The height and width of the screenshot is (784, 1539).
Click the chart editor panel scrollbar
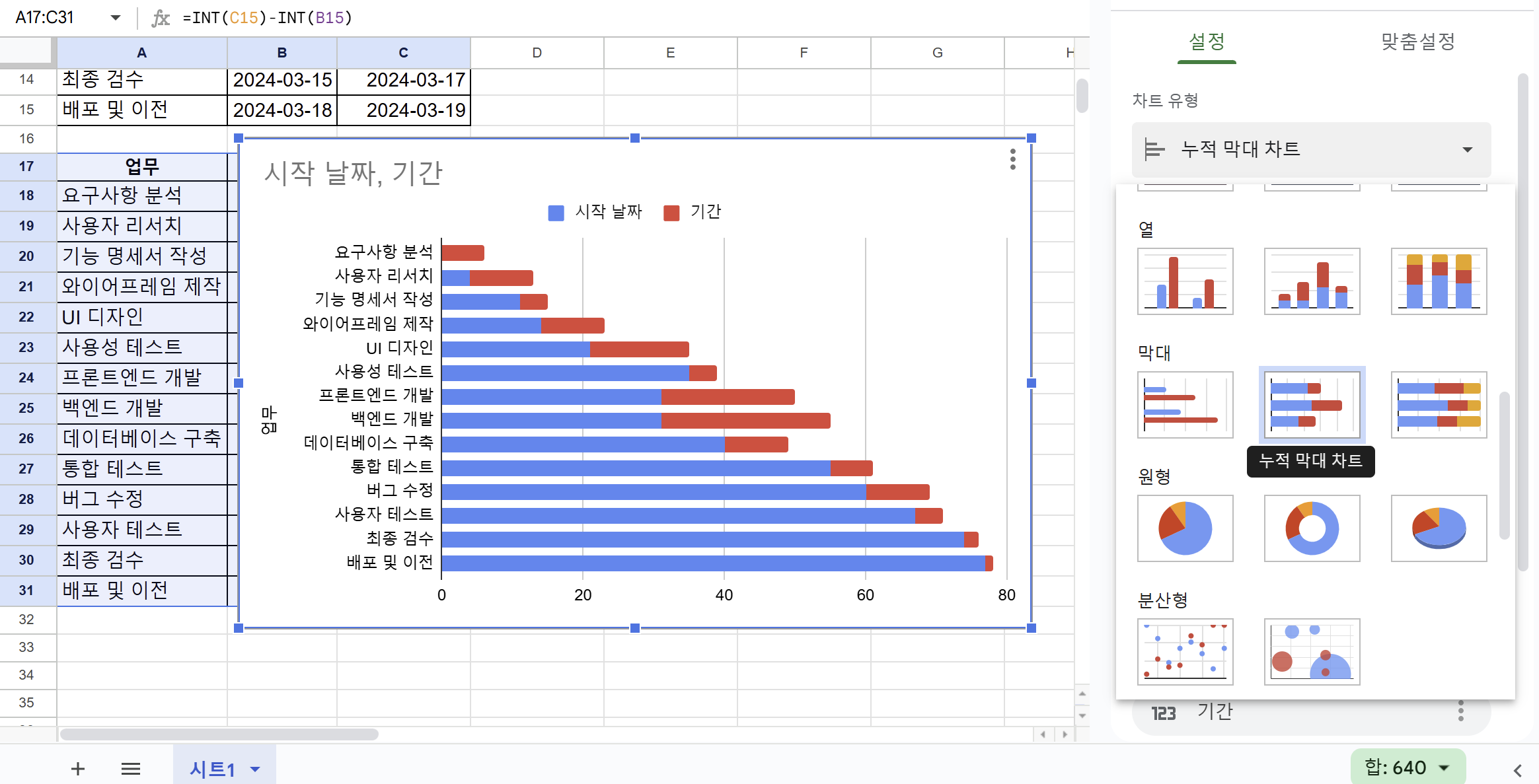pos(1522,322)
